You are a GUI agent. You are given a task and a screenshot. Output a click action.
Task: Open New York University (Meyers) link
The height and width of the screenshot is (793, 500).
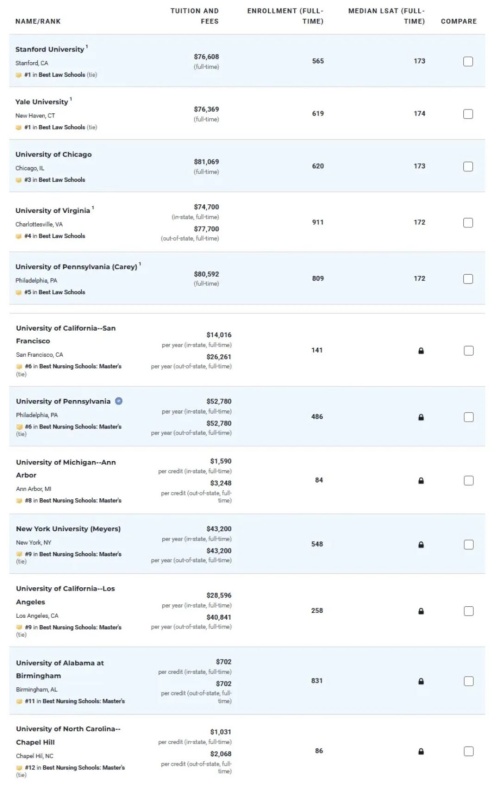(68, 528)
